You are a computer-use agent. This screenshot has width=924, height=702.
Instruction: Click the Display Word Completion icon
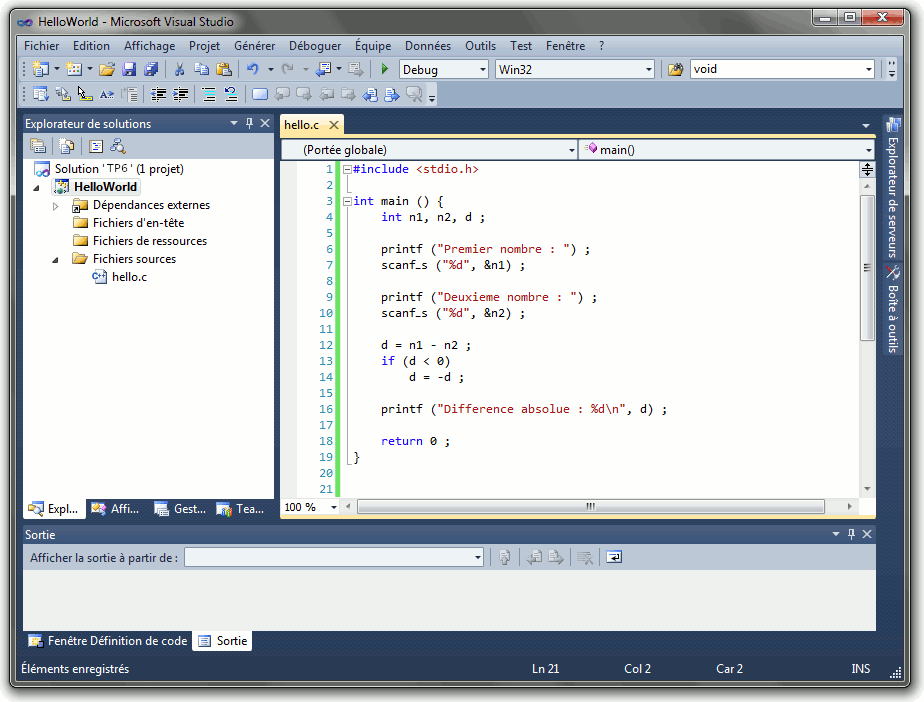coord(107,94)
